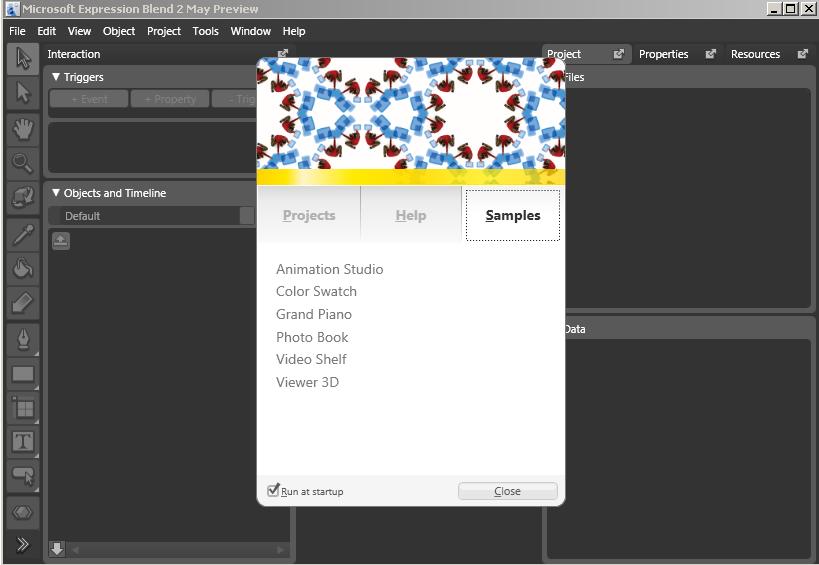Switch to the Properties panel tab
819x565 pixels.
[x=663, y=54]
